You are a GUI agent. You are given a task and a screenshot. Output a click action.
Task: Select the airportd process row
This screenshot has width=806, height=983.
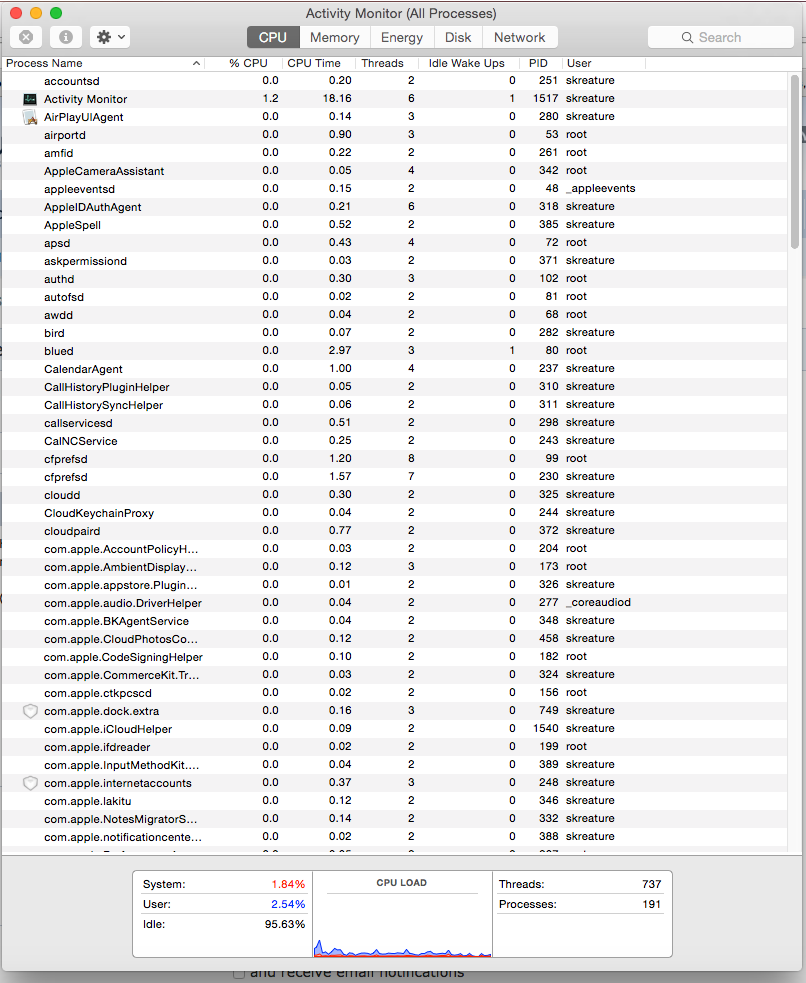click(395, 135)
